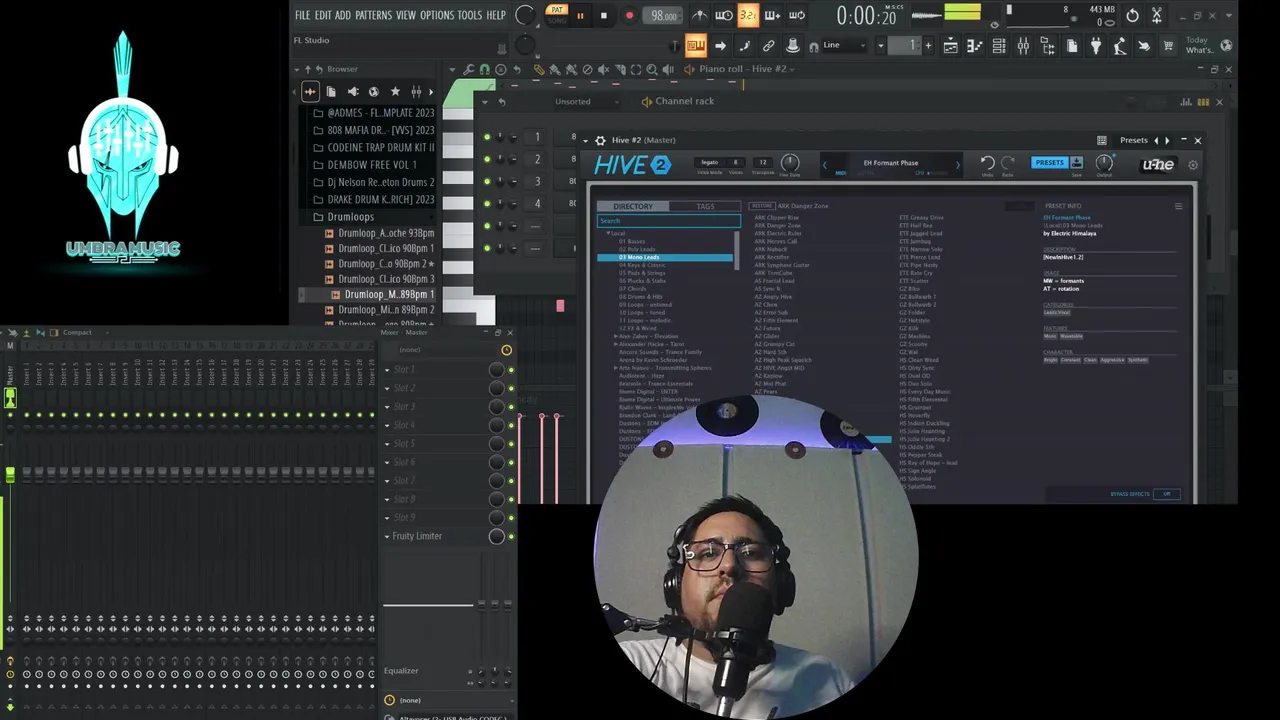Open the piano roll wrench tools icon
Screen dimensions: 1280x720
click(468, 69)
